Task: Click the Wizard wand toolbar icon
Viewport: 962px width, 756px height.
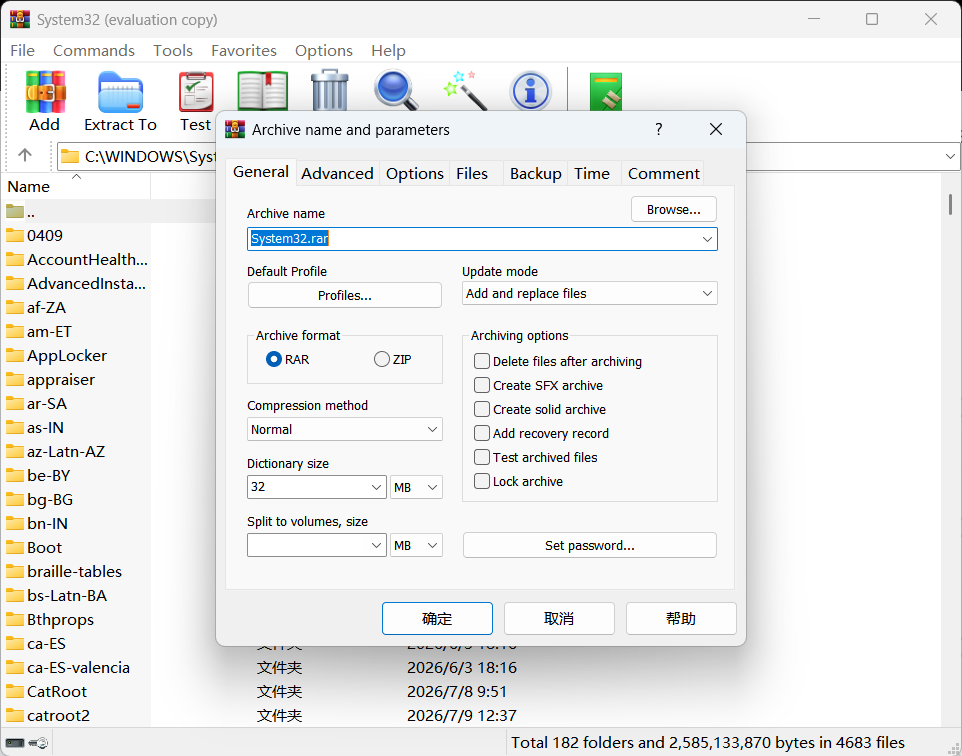Action: [464, 90]
